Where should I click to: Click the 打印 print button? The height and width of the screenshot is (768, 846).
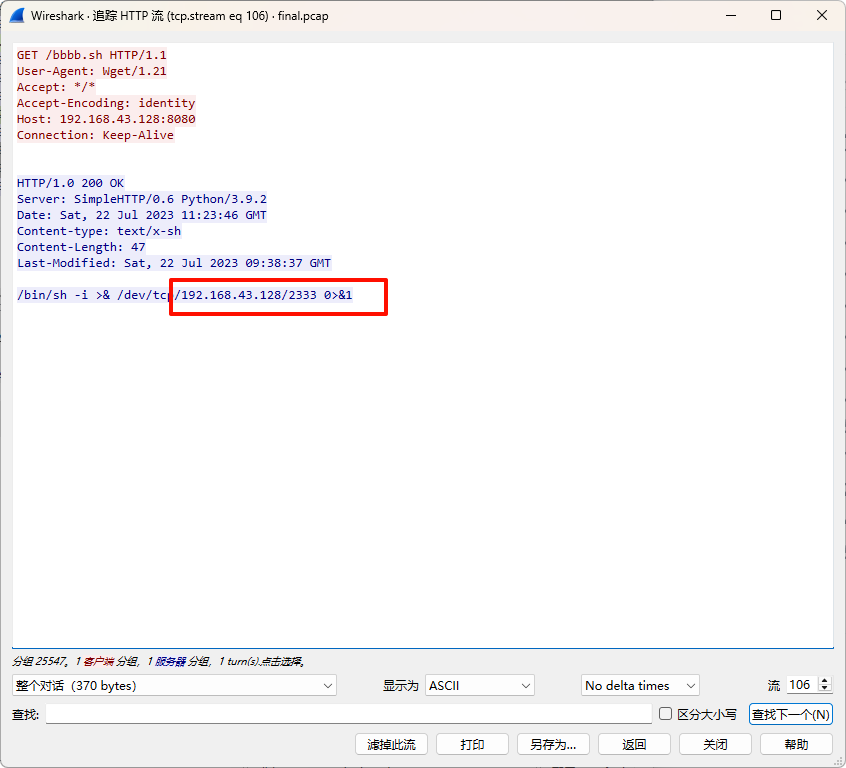tap(472, 744)
